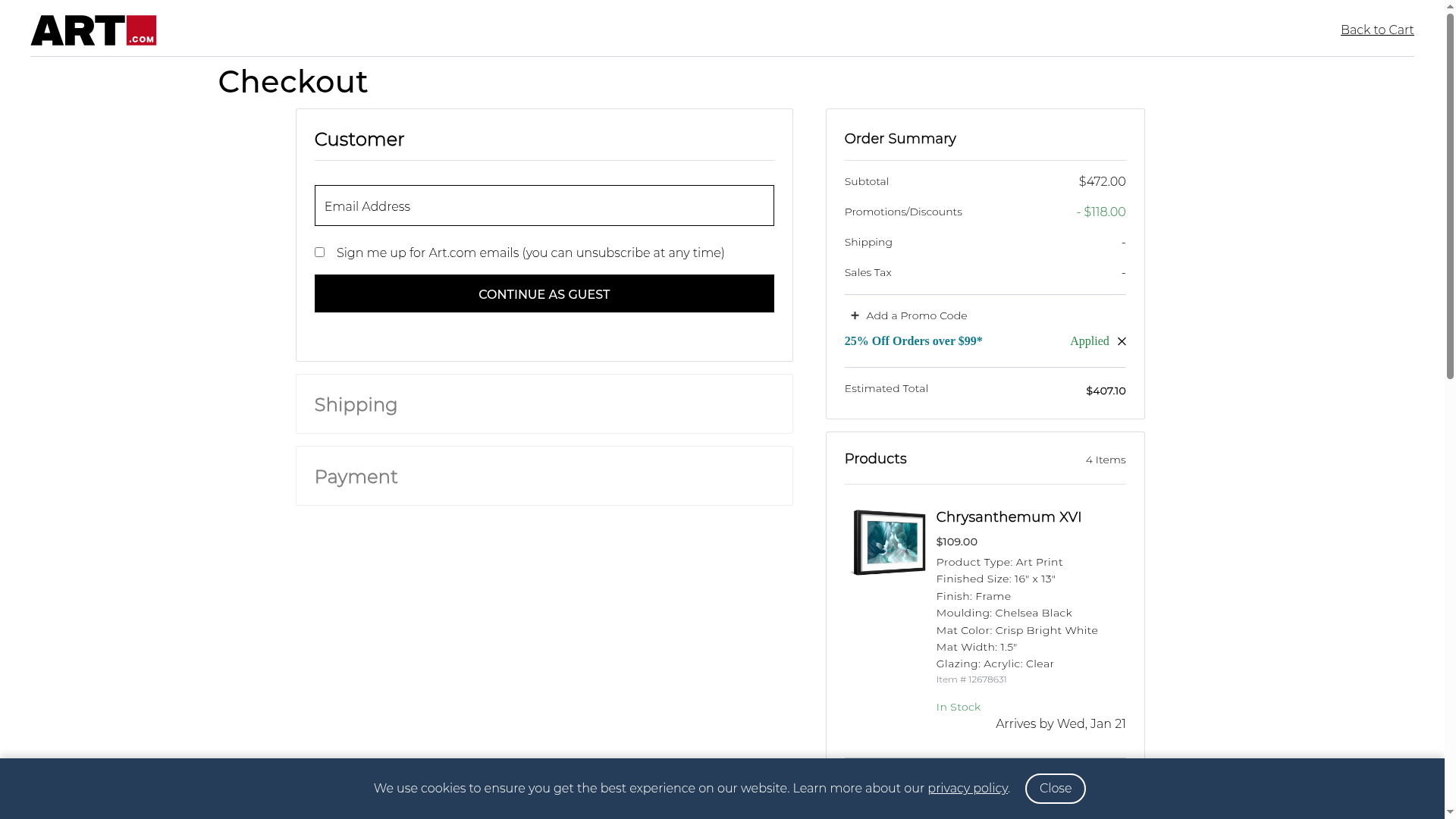This screenshot has width=1456, height=819.
Task: Go Back to Cart
Action: tap(1376, 30)
